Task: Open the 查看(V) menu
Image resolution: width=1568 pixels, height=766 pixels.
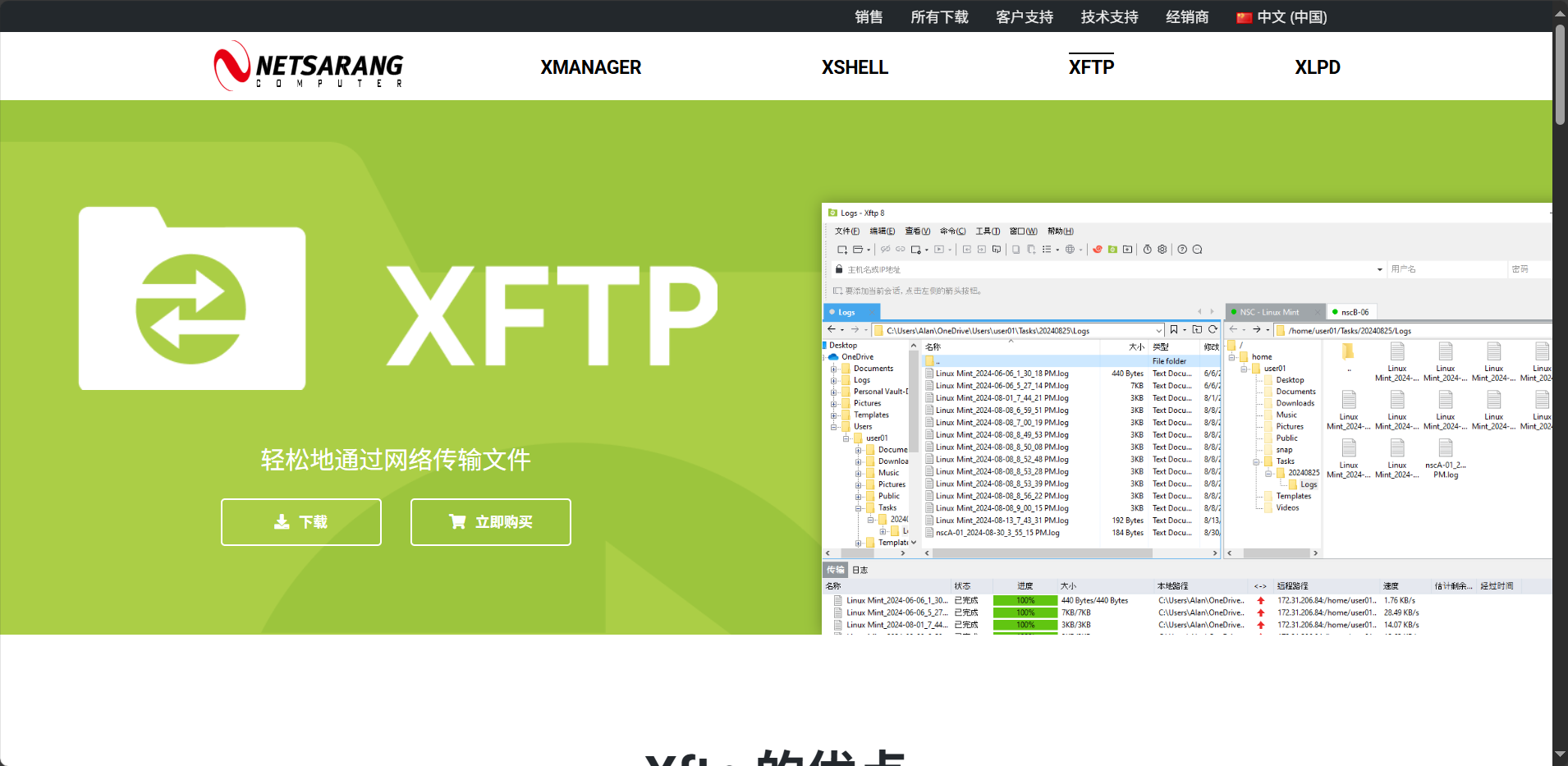Action: click(x=918, y=232)
